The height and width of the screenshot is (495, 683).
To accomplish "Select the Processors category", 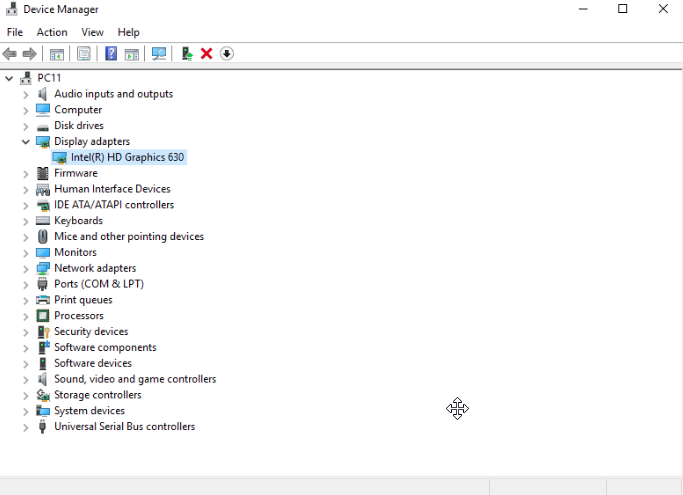I will tap(78, 316).
